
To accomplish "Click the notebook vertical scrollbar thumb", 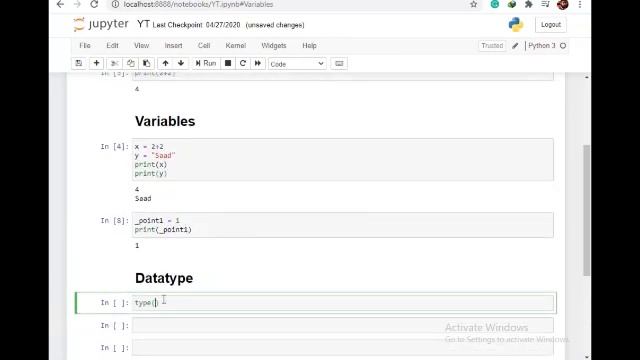I will pos(587,210).
